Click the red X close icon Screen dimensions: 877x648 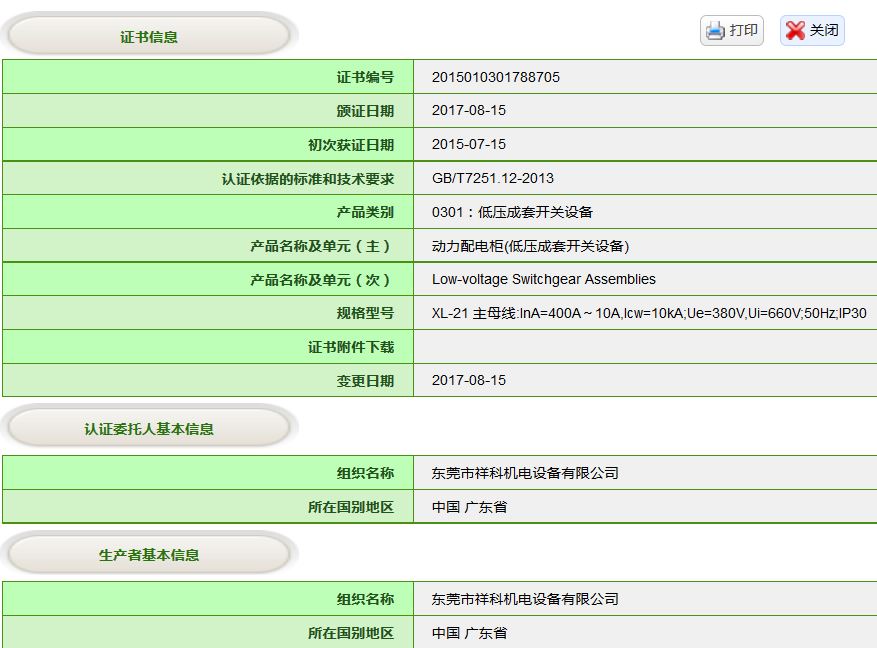(x=795, y=31)
